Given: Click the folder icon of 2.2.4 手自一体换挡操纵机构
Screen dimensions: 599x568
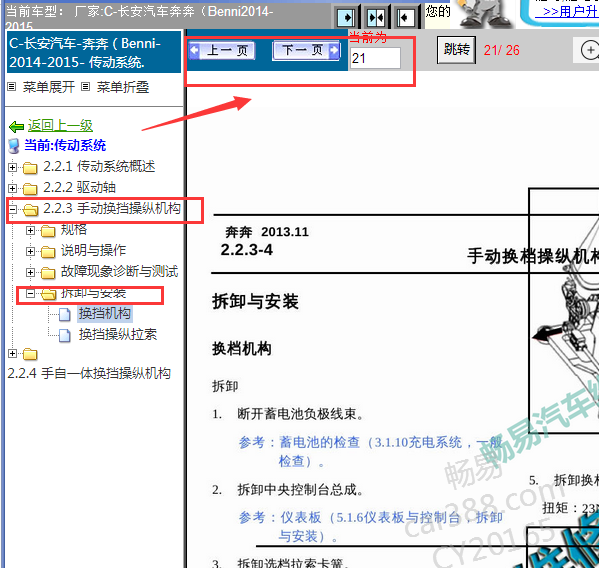Looking at the screenshot, I should click(x=30, y=354).
